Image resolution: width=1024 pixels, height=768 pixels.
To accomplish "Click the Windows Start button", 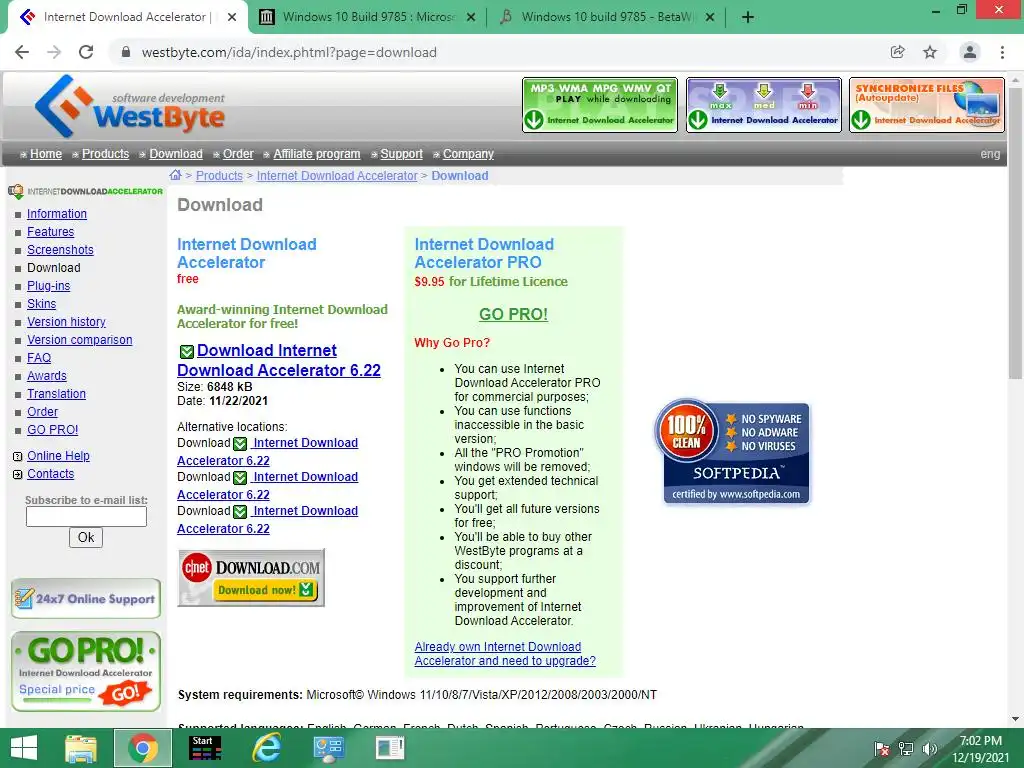I will pos(24,748).
